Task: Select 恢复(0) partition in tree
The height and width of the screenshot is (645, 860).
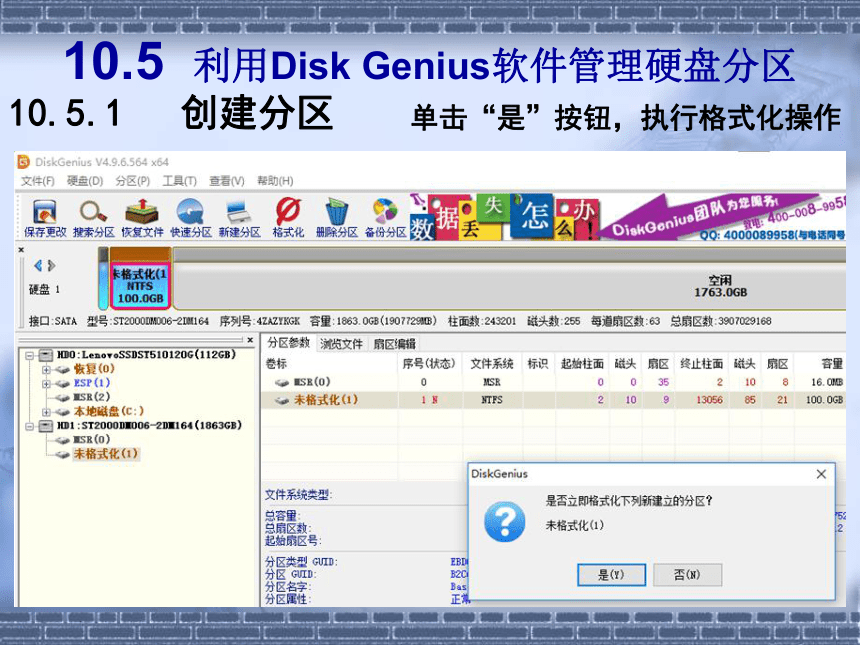Action: pos(94,369)
